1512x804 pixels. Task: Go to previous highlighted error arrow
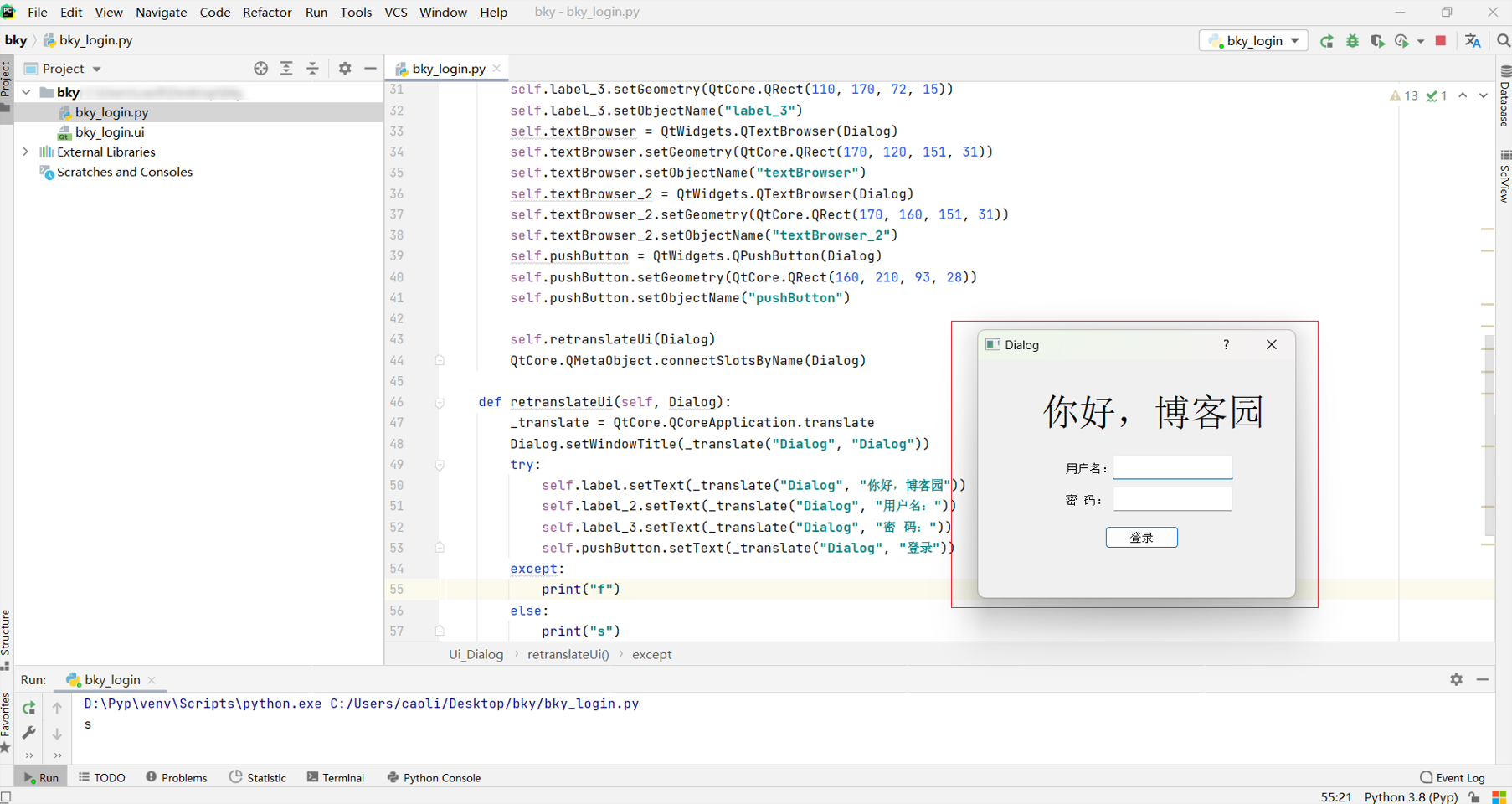tap(1463, 95)
